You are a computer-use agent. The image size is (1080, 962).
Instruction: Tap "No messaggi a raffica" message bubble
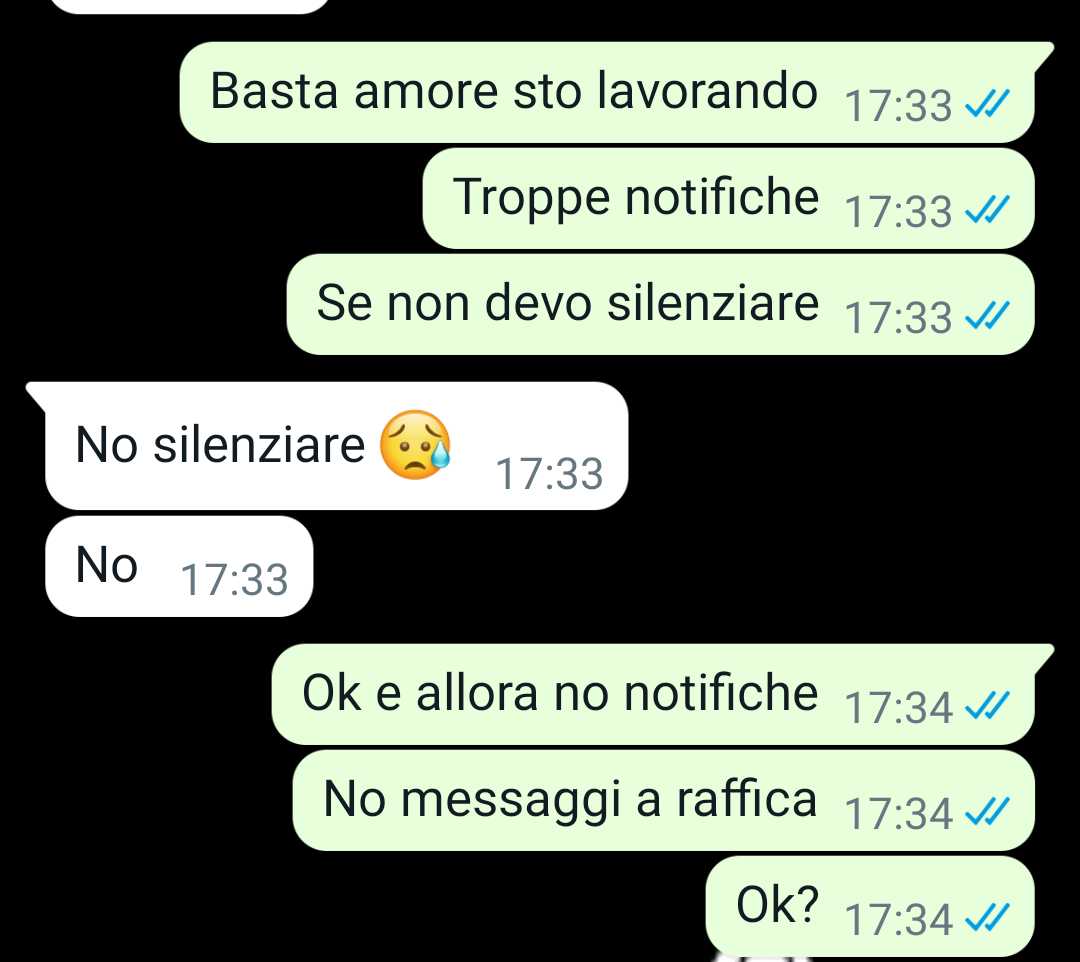click(664, 800)
